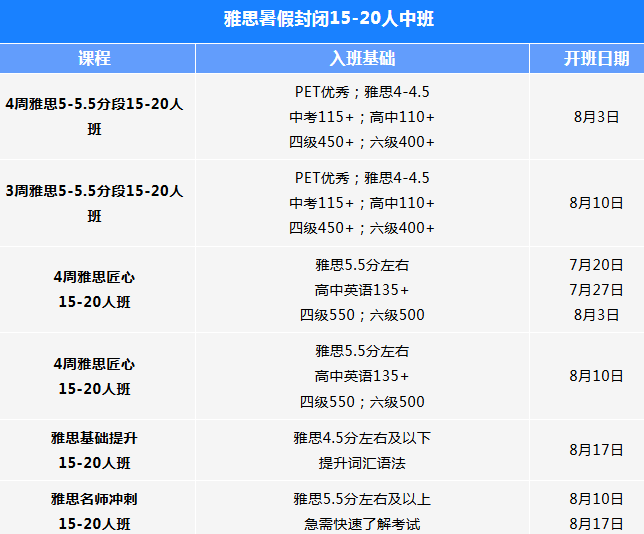Click 中考115+；高中110+ in the 3周雅思5-5.5分段 row
The width and height of the screenshot is (644, 534).
point(362,203)
